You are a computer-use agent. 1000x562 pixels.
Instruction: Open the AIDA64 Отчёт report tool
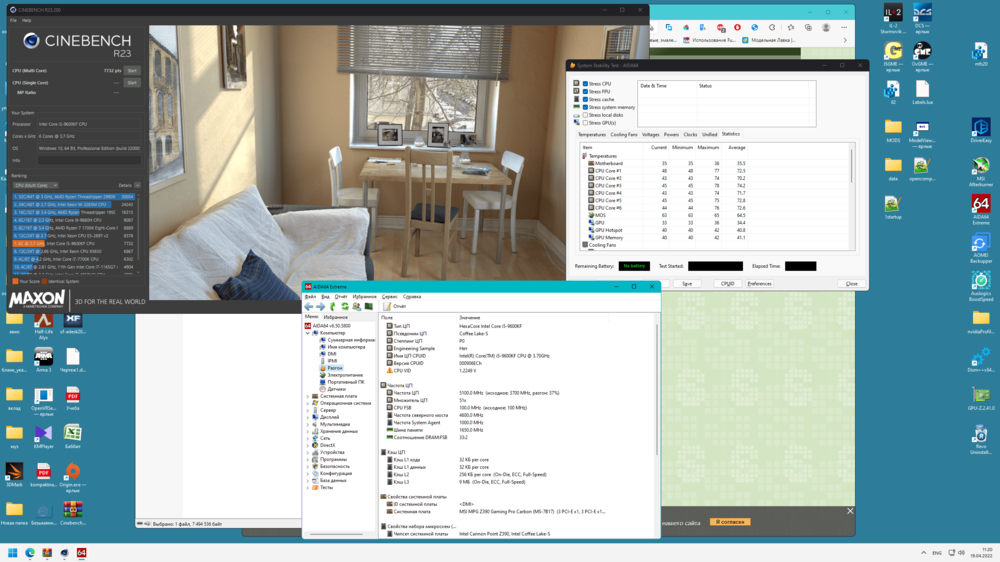pyautogui.click(x=395, y=306)
